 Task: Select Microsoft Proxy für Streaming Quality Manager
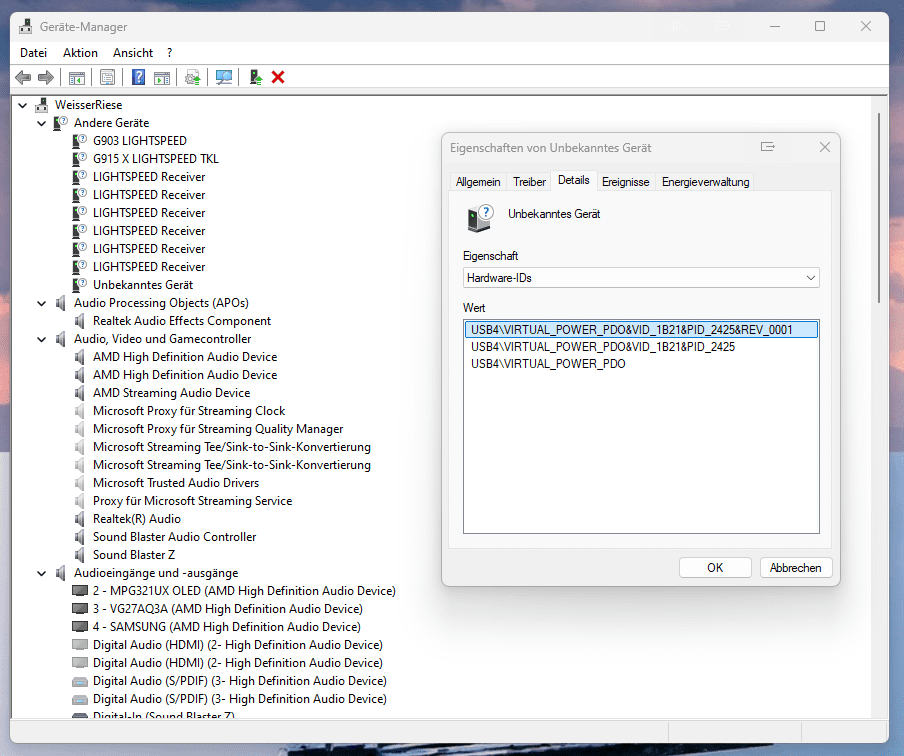pos(218,429)
